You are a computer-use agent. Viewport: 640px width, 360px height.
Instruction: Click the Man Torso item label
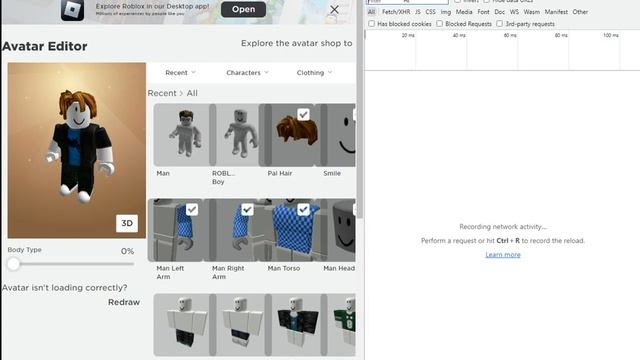click(x=284, y=268)
